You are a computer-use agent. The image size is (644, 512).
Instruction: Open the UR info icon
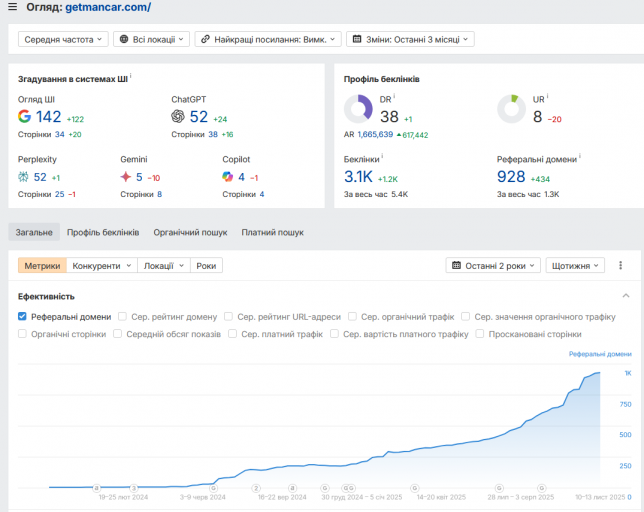(547, 96)
